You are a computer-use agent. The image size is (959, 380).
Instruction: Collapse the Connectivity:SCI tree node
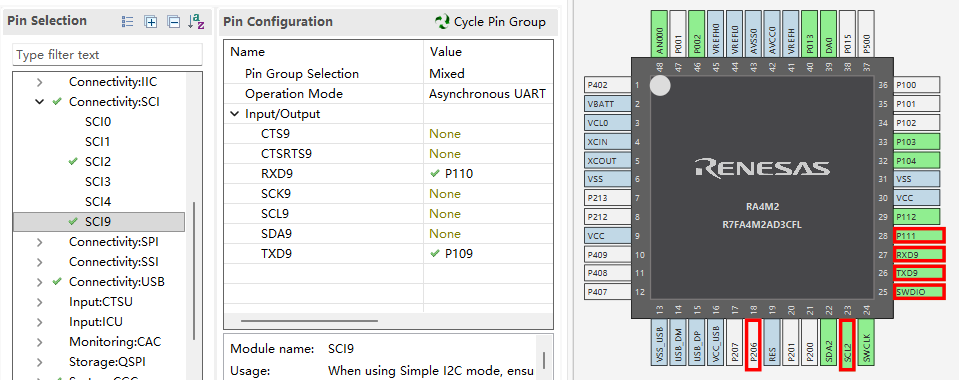pos(40,102)
